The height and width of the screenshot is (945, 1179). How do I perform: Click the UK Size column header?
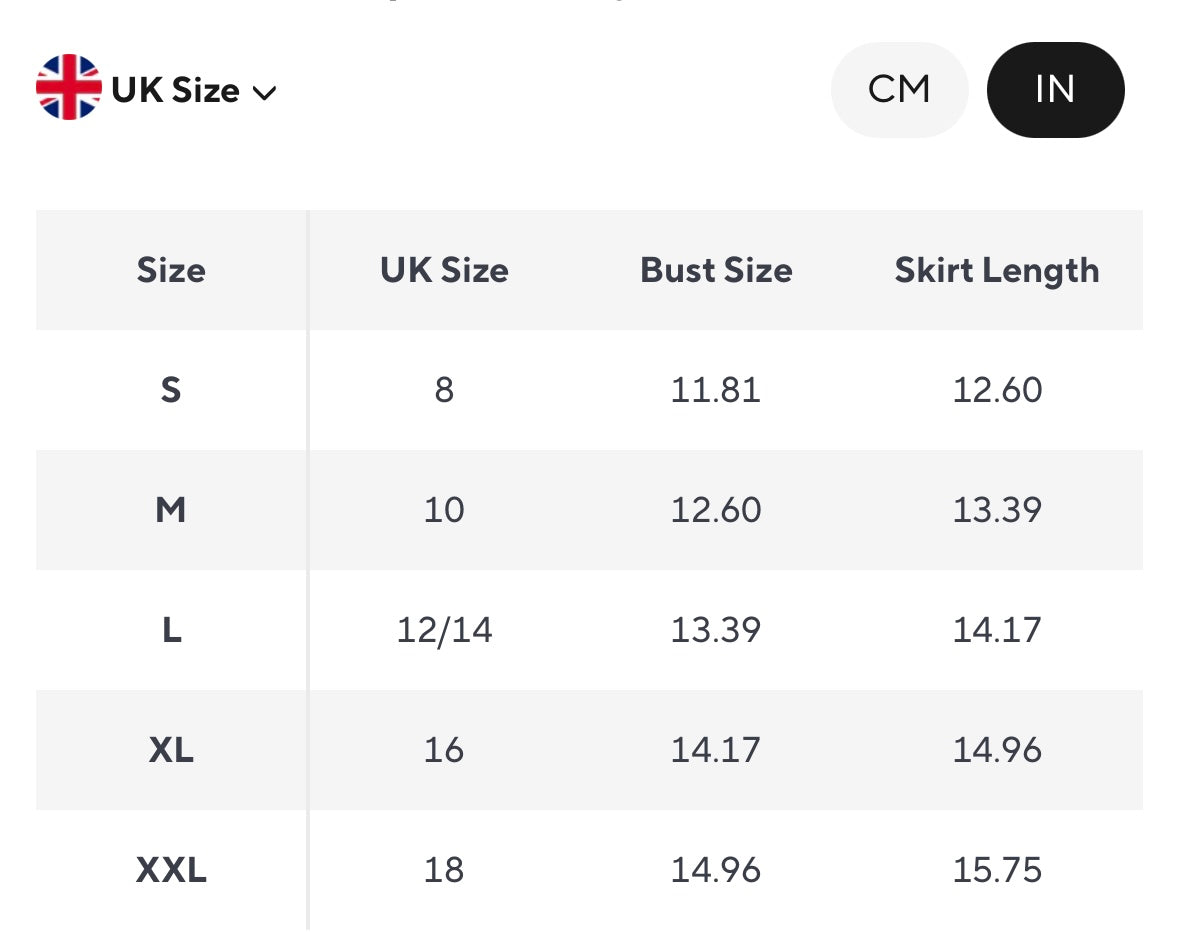coord(444,270)
